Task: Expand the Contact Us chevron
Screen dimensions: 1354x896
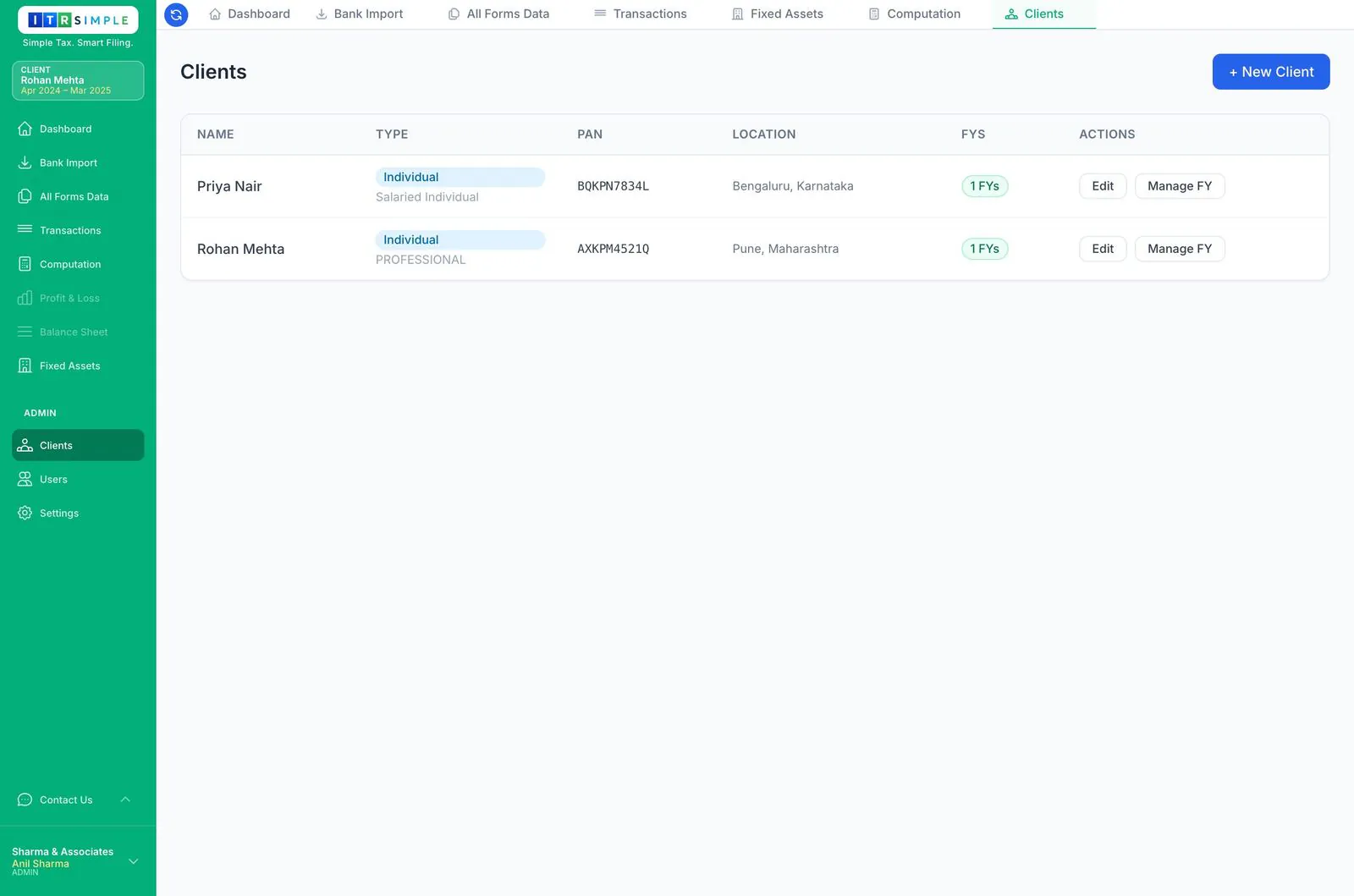Action: [125, 800]
